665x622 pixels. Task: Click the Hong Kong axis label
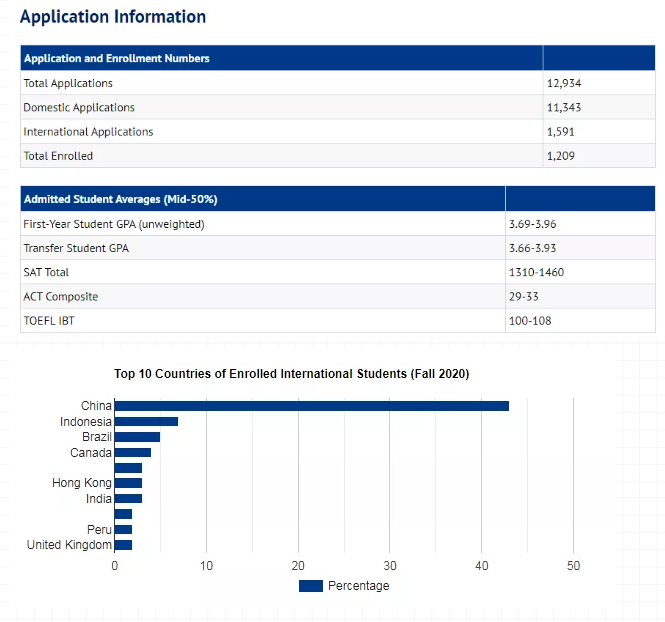coord(82,483)
